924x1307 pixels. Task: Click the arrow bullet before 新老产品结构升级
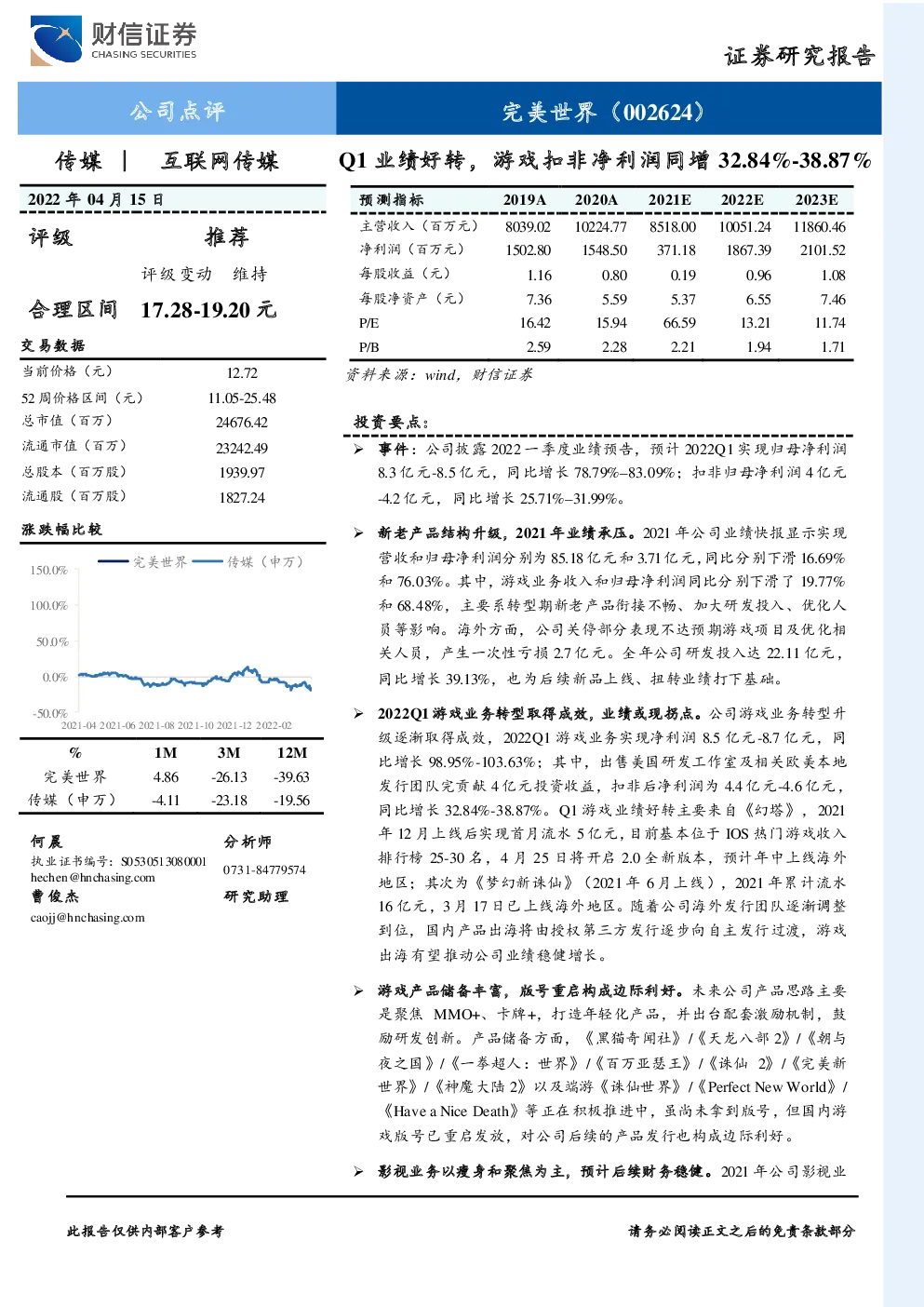tap(358, 532)
